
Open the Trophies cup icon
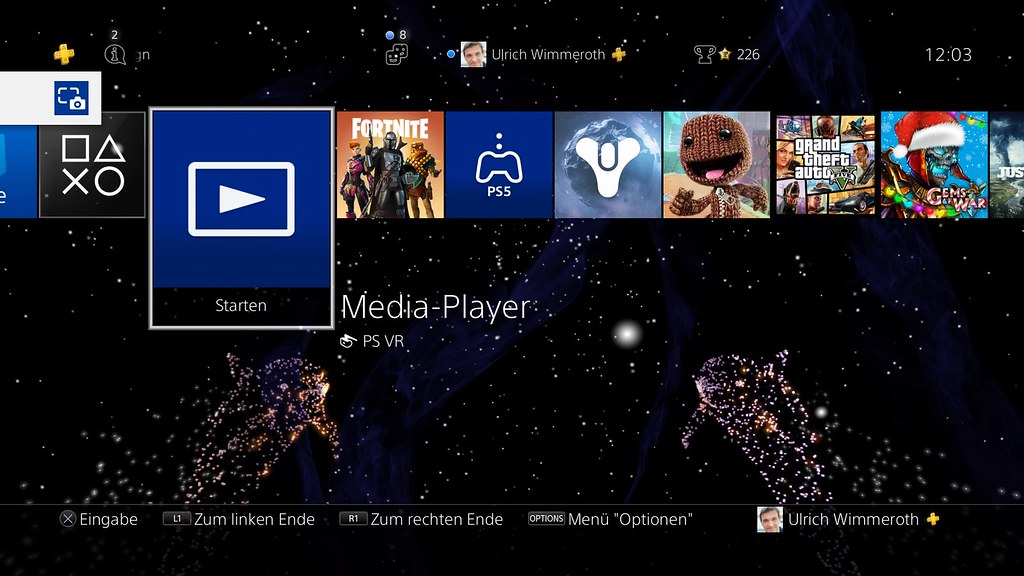[704, 54]
